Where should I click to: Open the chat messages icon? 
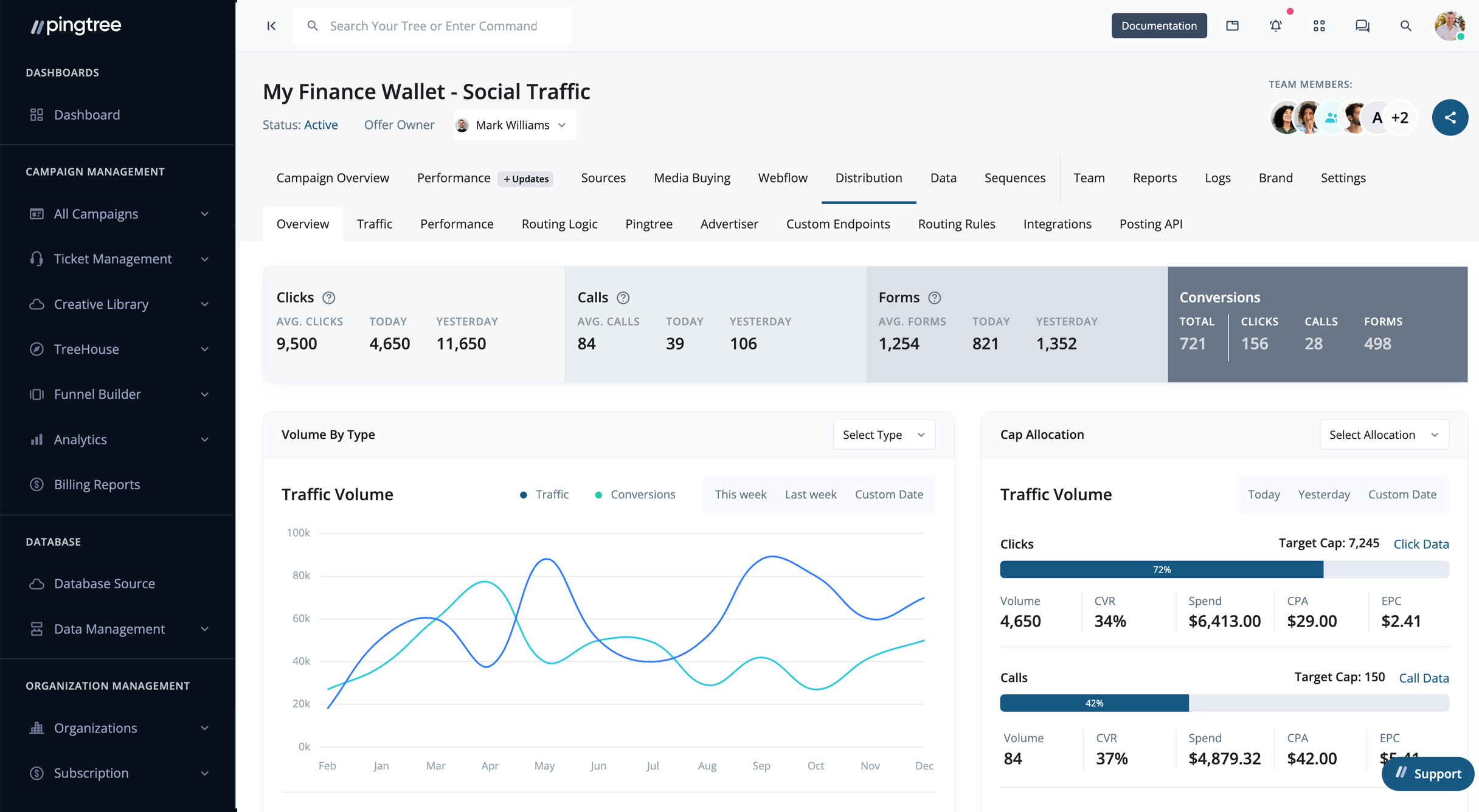click(1362, 26)
